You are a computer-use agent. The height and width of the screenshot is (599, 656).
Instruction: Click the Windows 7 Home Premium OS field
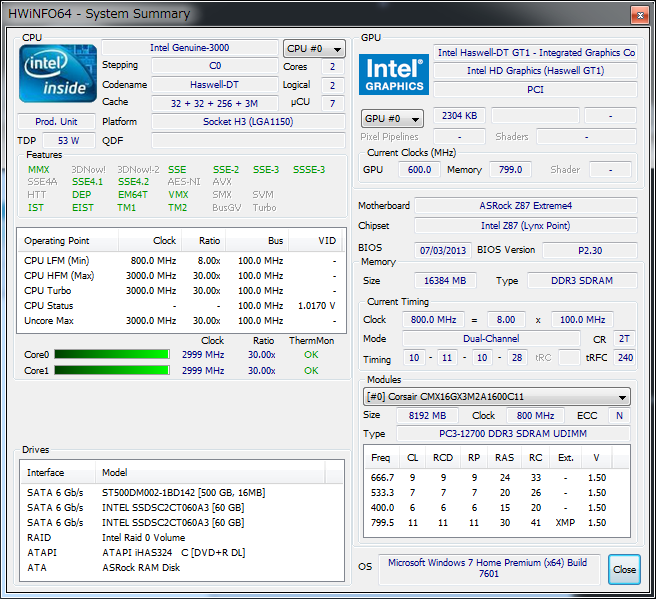pos(489,568)
